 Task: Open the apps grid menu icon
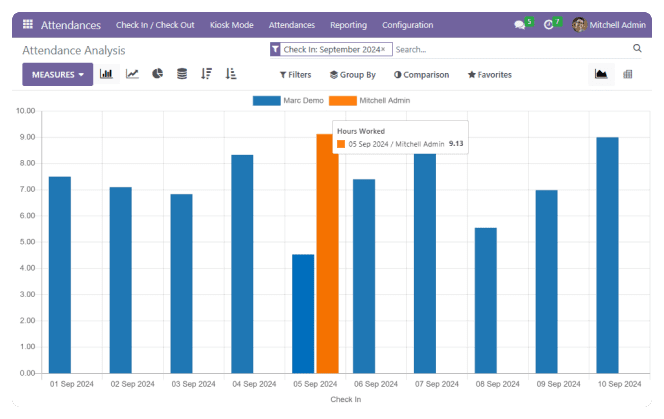tap(27, 25)
